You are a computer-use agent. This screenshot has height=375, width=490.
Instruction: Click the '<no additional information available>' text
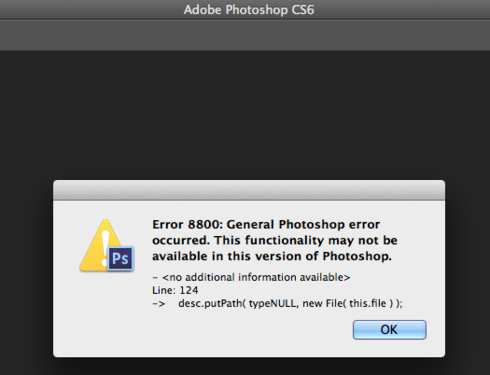click(x=256, y=277)
